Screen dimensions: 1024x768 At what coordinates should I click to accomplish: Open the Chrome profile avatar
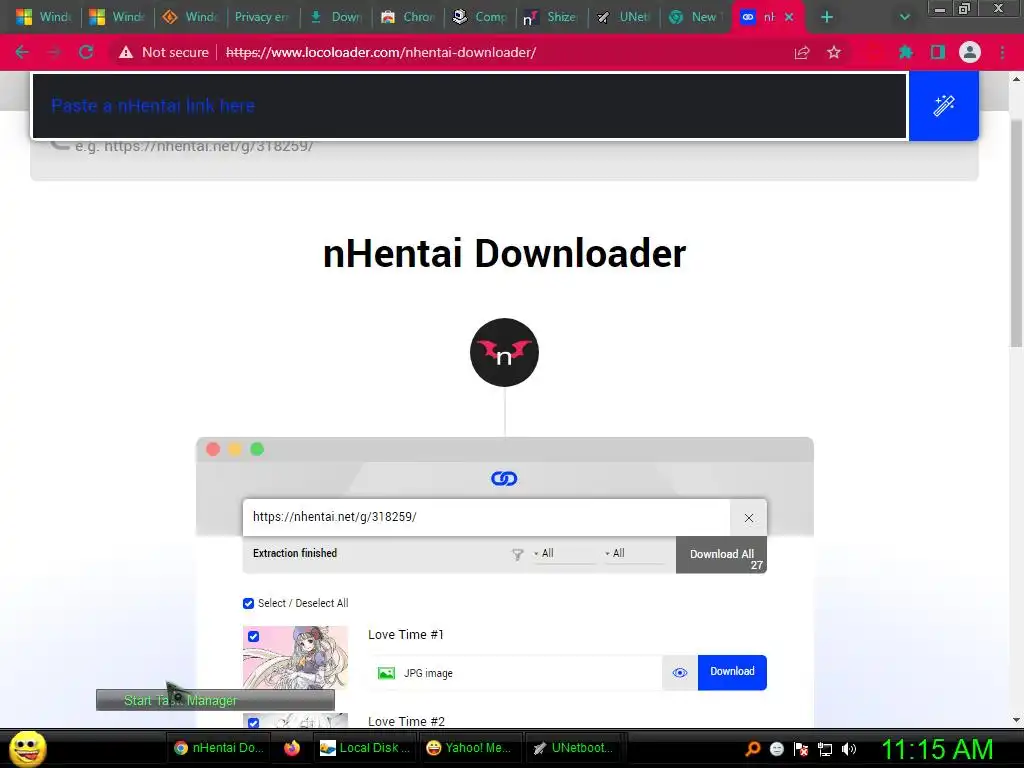point(970,52)
